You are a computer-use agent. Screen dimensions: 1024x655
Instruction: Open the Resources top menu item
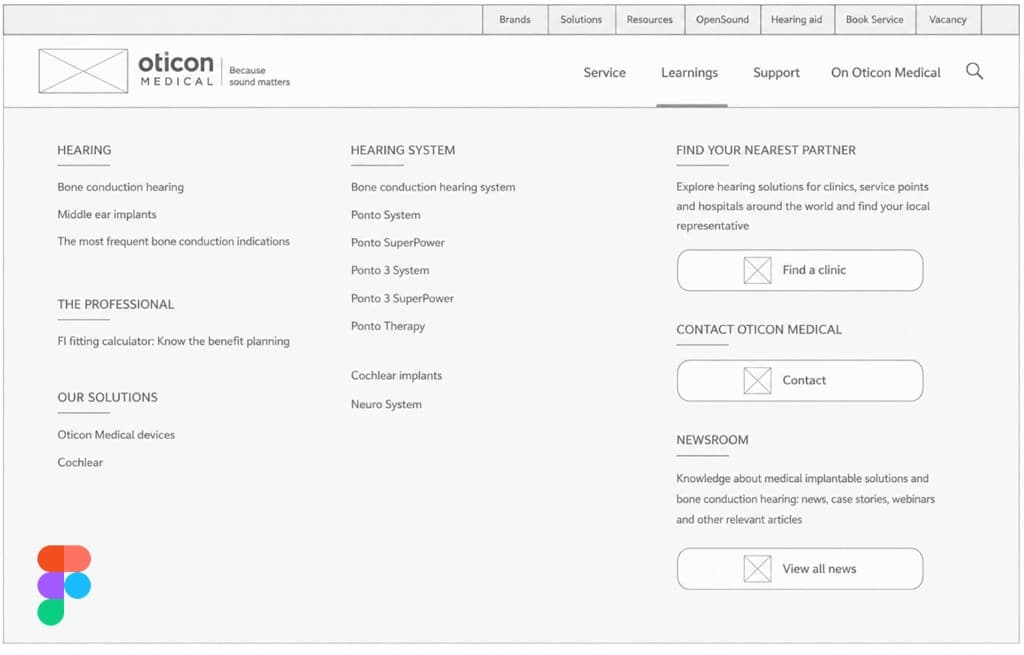(650, 20)
